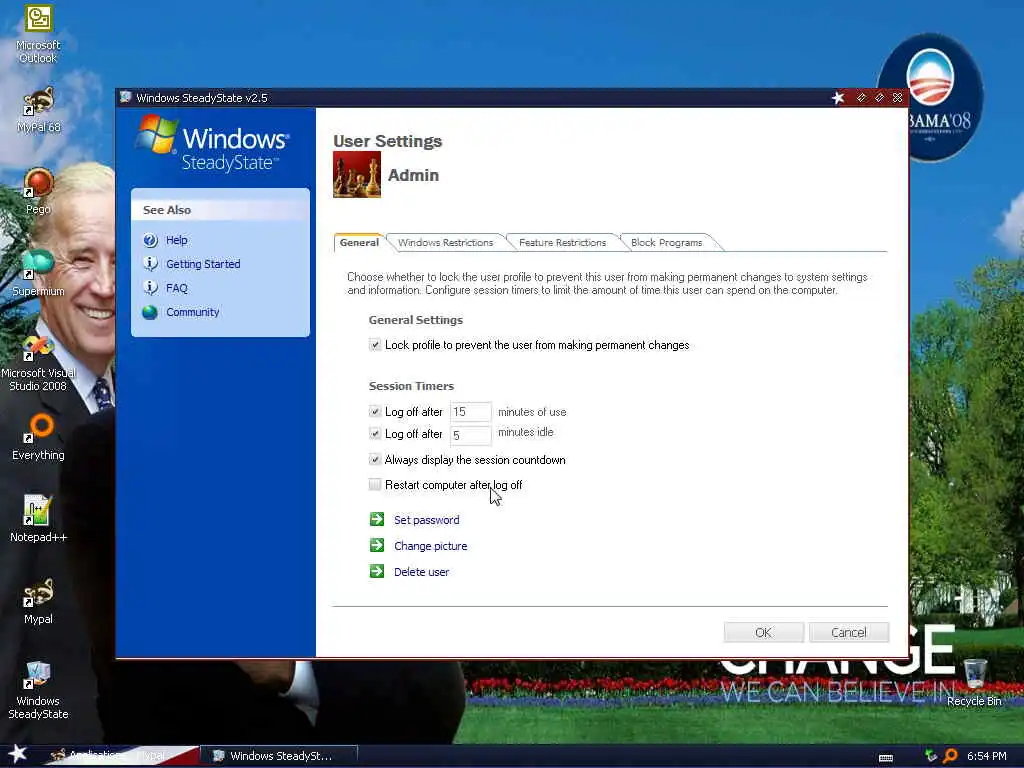This screenshot has height=768, width=1024.
Task: Close the SteadyState window
Action: [897, 98]
